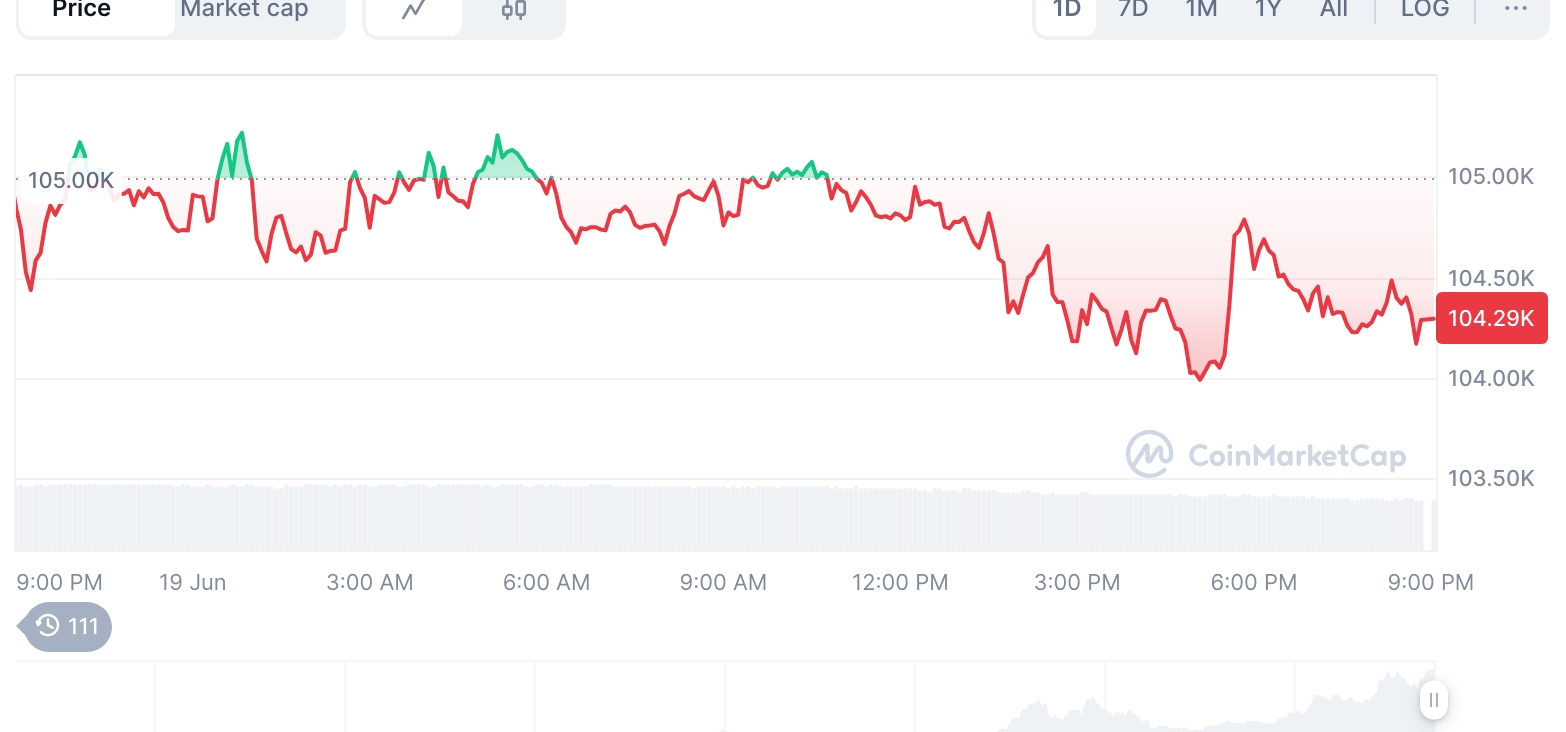Select the candlestick chart view icon

(514, 12)
